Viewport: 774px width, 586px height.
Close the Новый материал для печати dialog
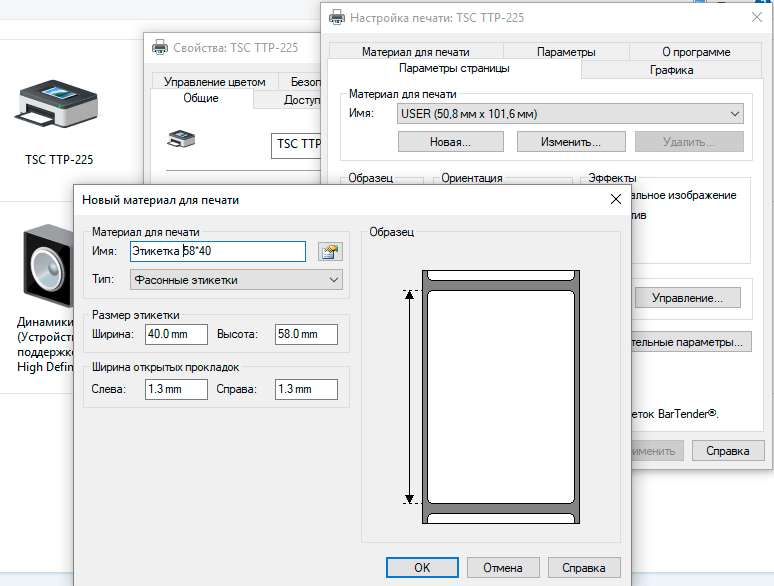tap(616, 200)
